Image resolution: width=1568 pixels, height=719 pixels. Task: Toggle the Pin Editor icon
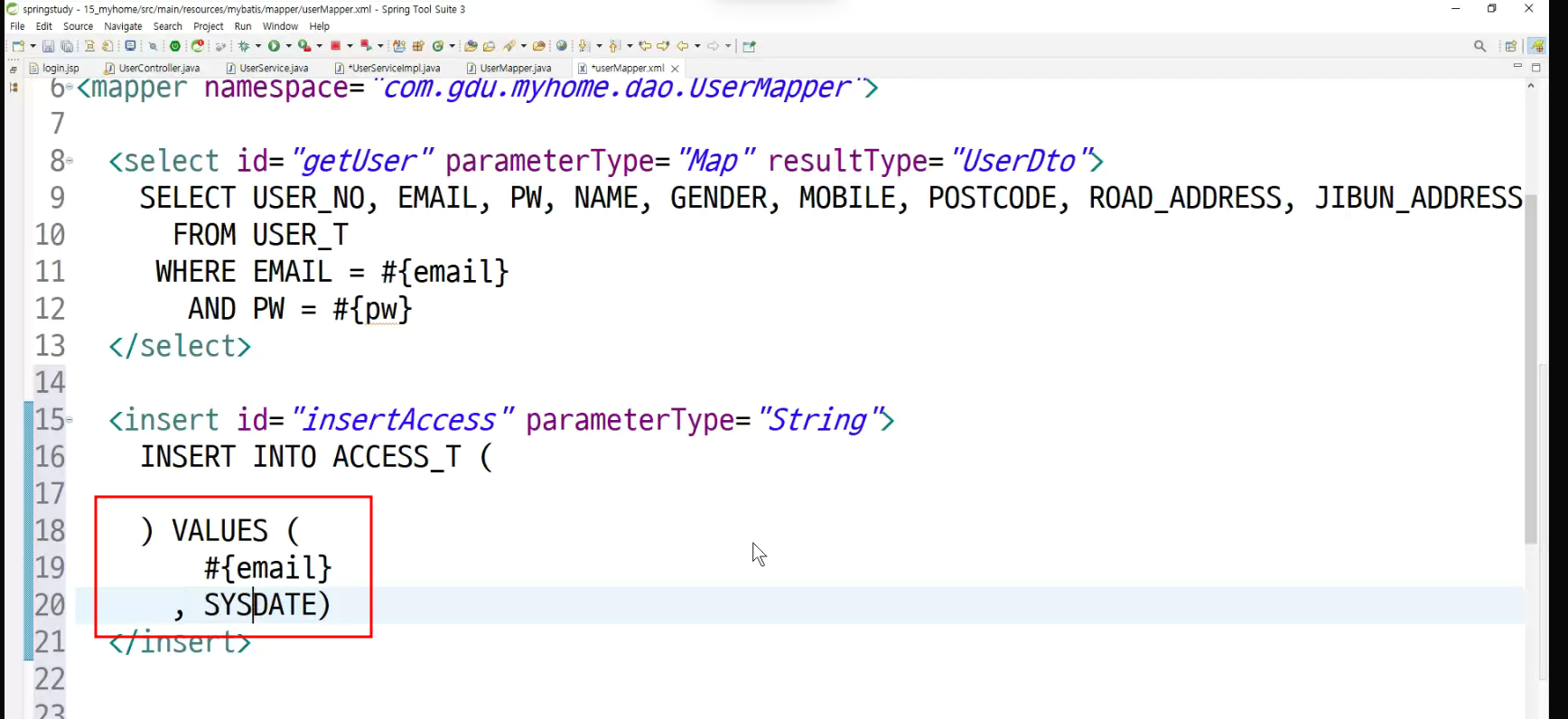tap(749, 46)
